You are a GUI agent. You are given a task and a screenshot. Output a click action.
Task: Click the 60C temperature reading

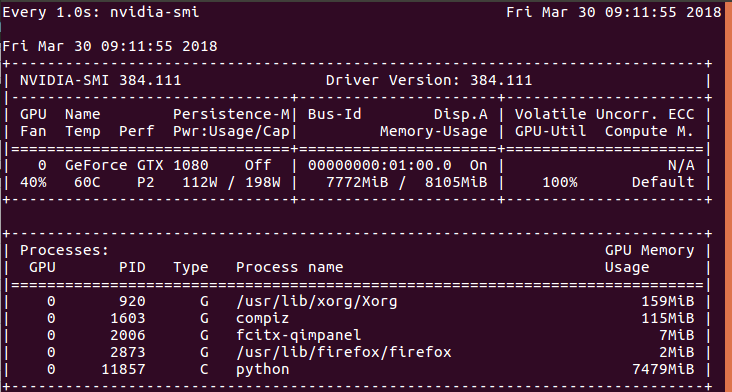(x=87, y=182)
